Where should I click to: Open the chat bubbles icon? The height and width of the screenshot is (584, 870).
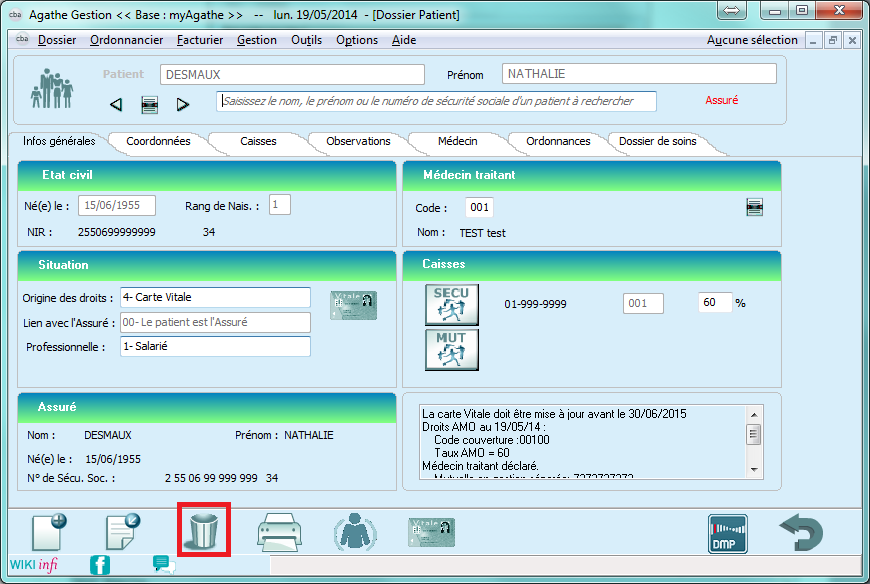tap(164, 565)
